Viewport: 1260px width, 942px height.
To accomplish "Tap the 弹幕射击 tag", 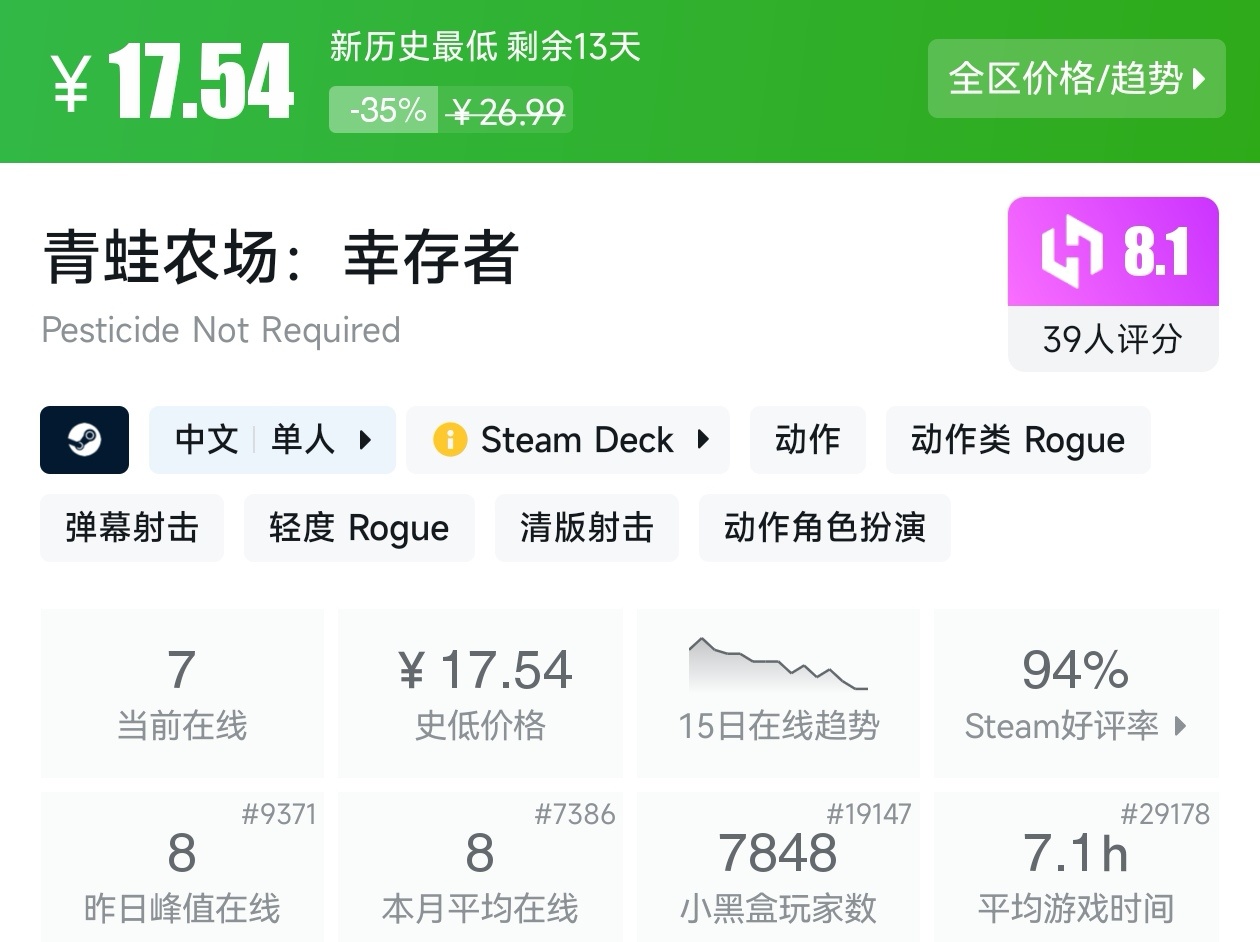I will point(132,527).
